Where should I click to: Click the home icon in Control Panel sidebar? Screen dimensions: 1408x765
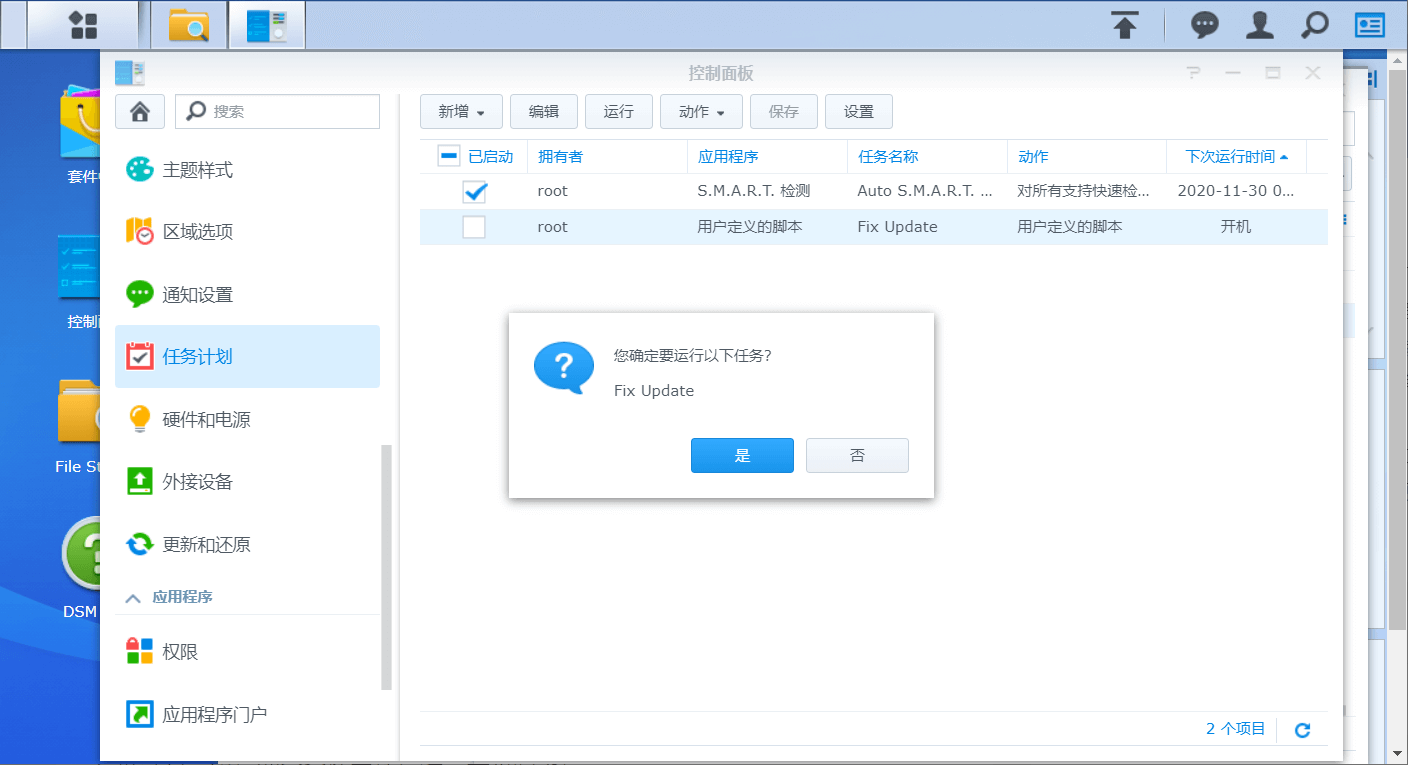tap(139, 111)
